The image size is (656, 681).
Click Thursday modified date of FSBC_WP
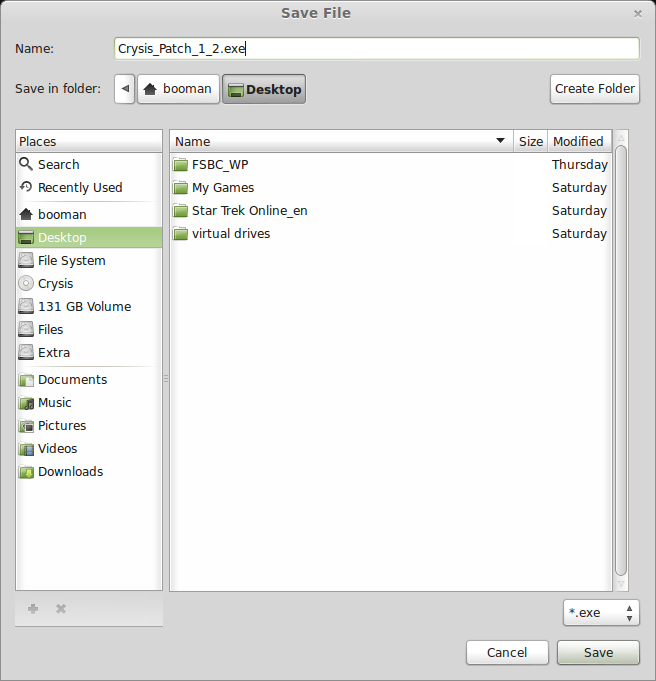click(580, 165)
